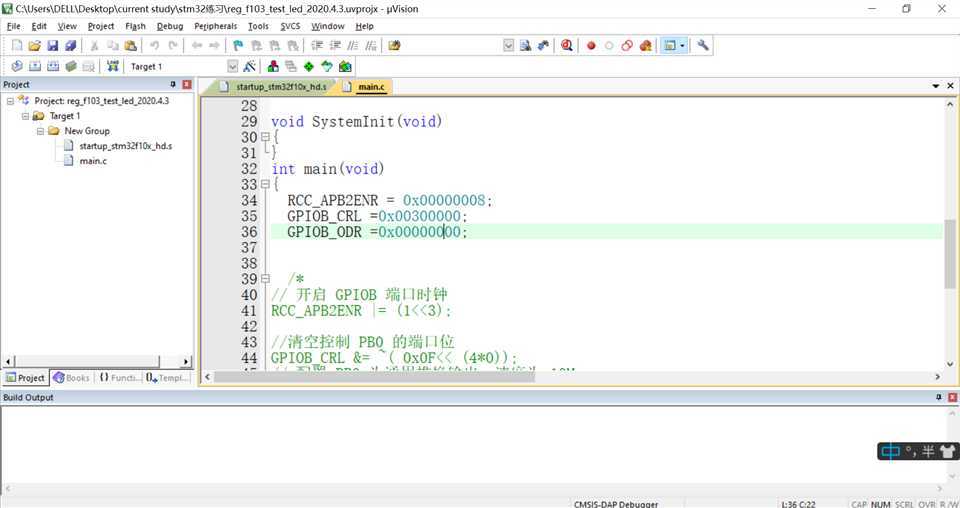This screenshot has width=960, height=508.
Task: Open the Flash menu
Action: (x=135, y=26)
